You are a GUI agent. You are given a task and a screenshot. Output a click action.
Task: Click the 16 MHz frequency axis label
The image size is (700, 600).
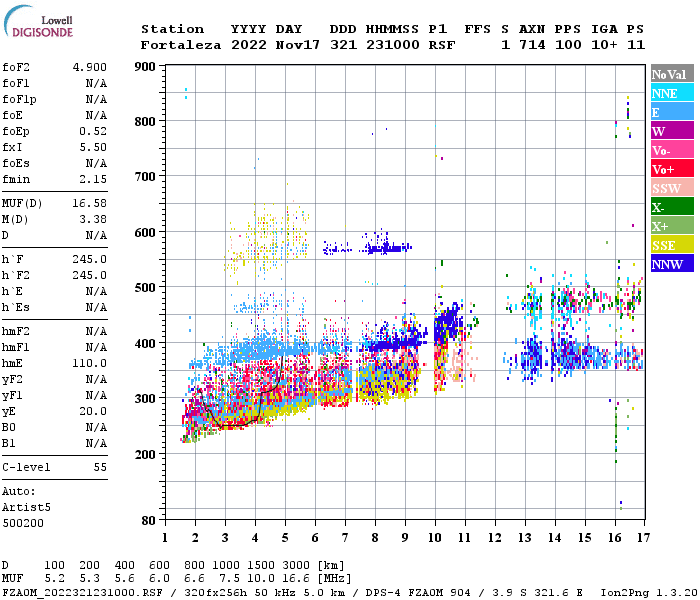(615, 538)
